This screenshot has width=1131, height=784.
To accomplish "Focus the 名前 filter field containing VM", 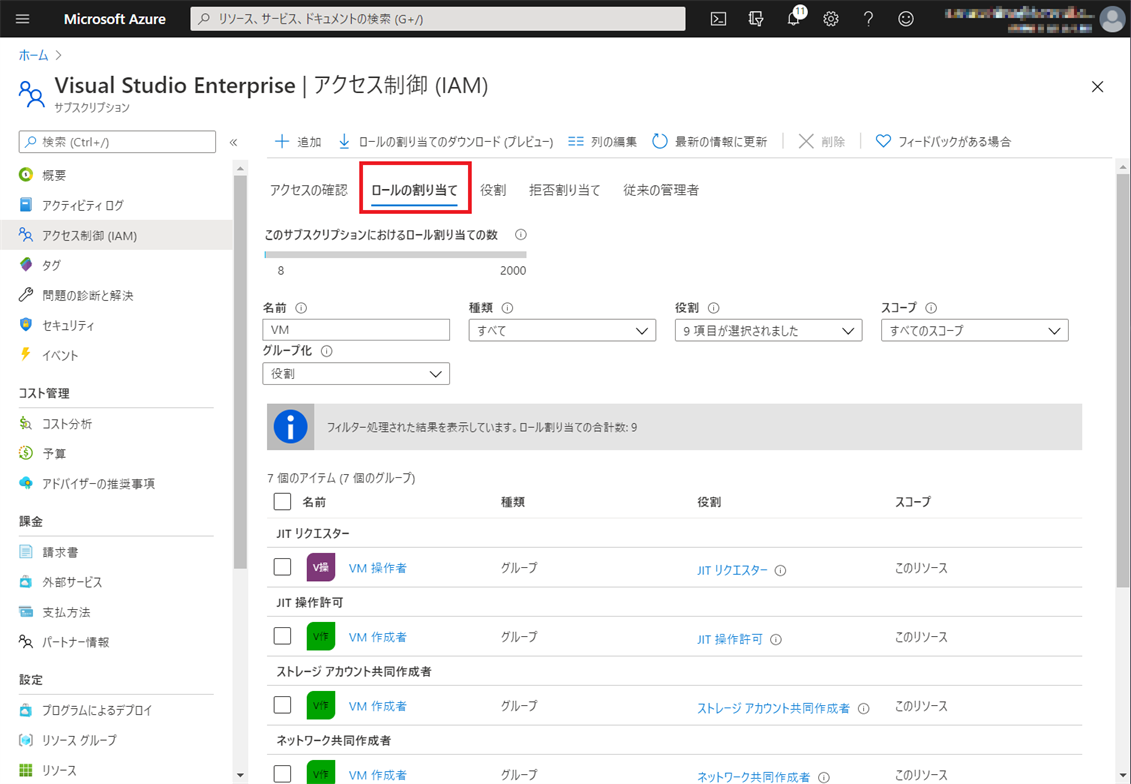I will pos(356,330).
